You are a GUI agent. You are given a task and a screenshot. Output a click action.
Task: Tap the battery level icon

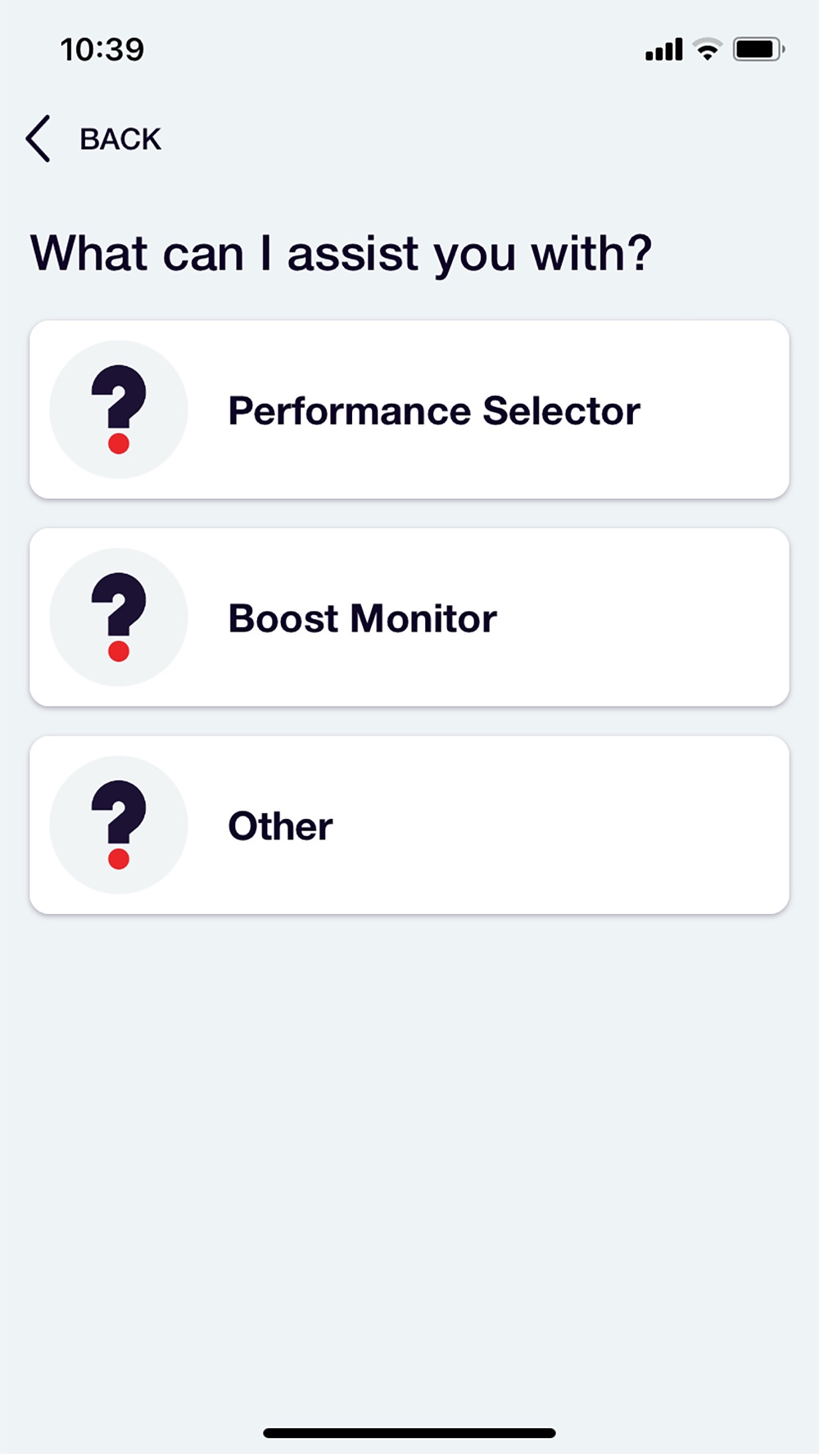[758, 49]
